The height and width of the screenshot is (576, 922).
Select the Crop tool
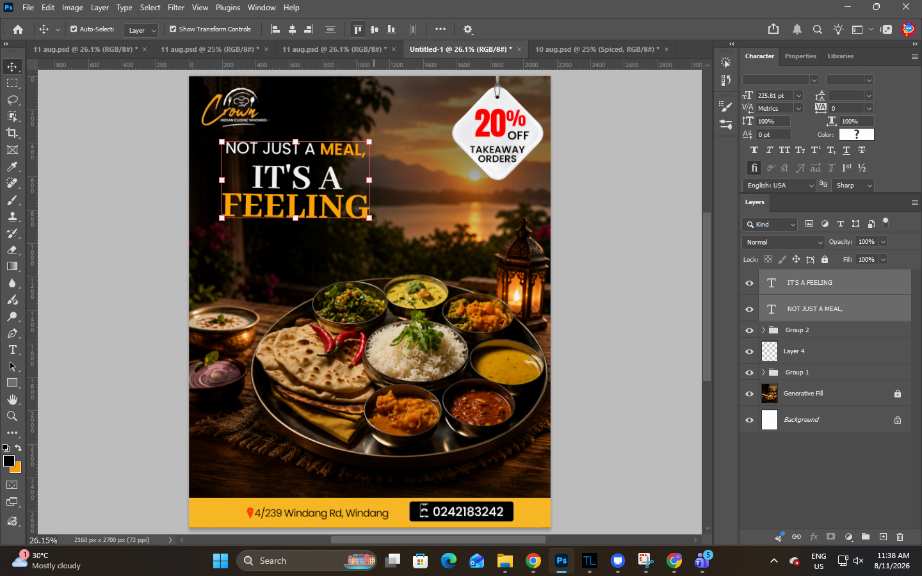pyautogui.click(x=12, y=133)
